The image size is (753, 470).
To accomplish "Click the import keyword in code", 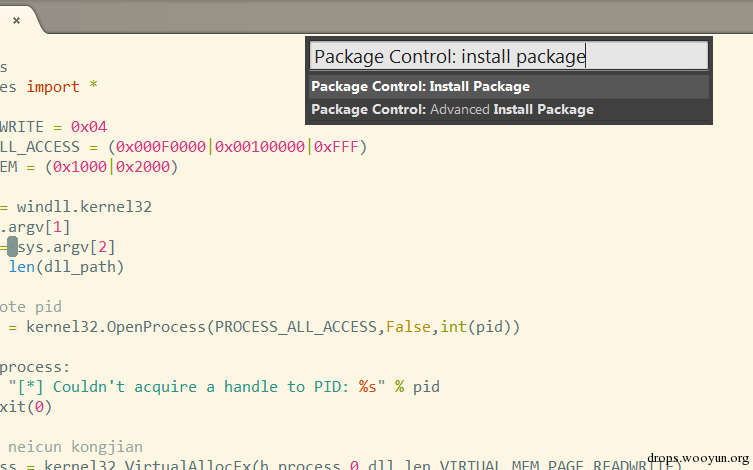I will click(53, 87).
